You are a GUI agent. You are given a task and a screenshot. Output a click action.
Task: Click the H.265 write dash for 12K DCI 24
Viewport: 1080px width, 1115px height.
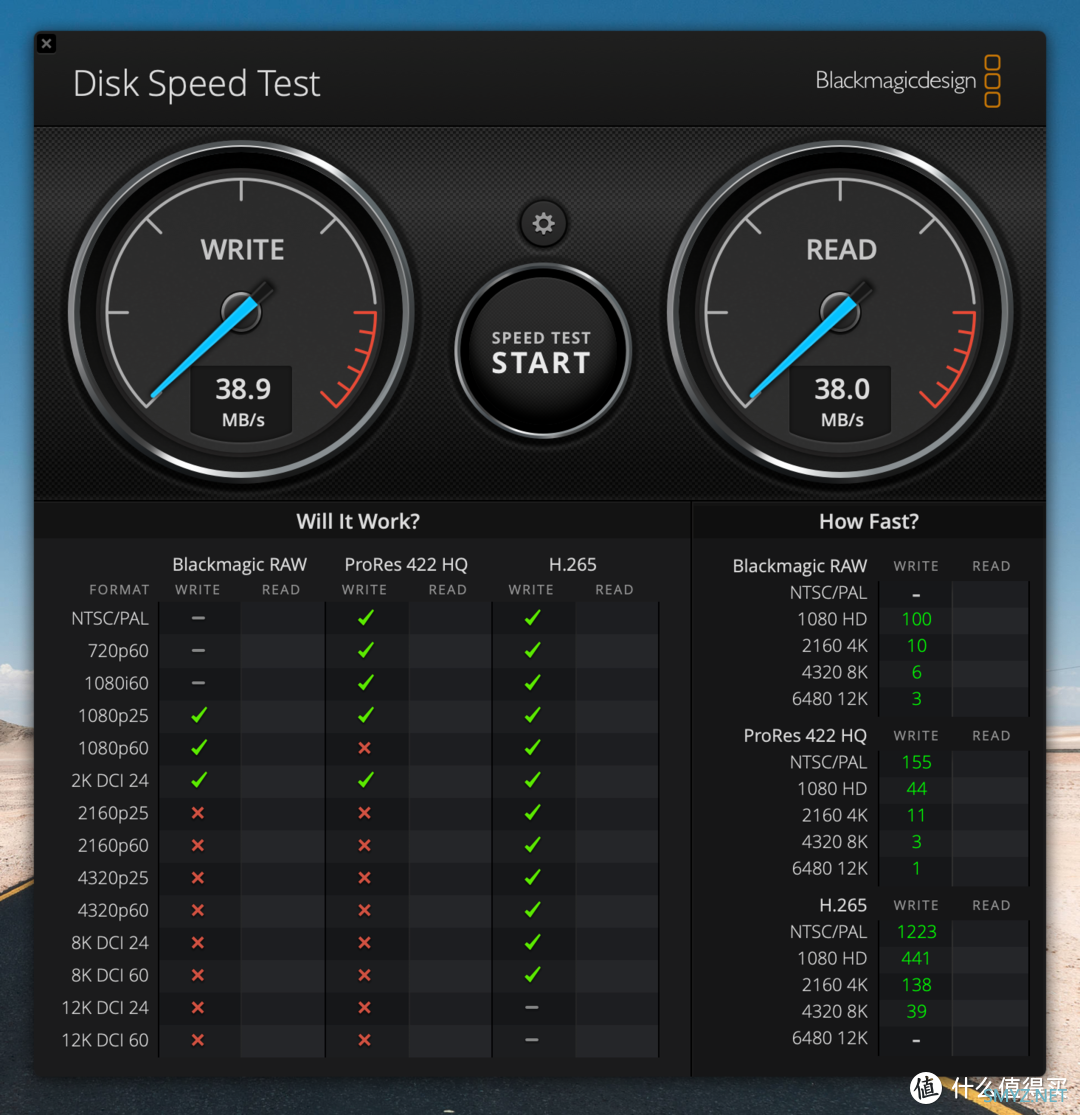[531, 1007]
